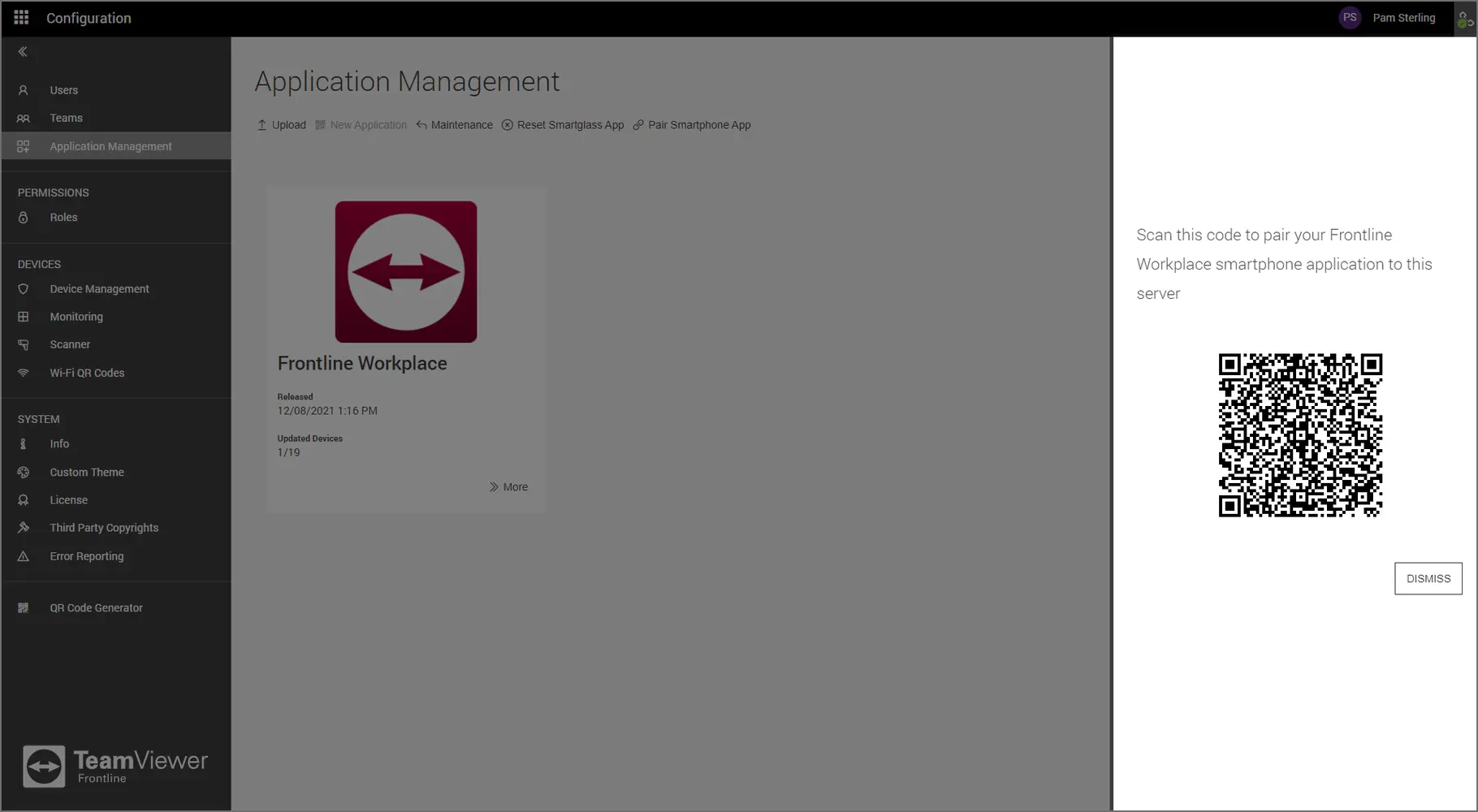Click the Maintenance back-arrow icon
Image resolution: width=1478 pixels, height=812 pixels.
421,125
